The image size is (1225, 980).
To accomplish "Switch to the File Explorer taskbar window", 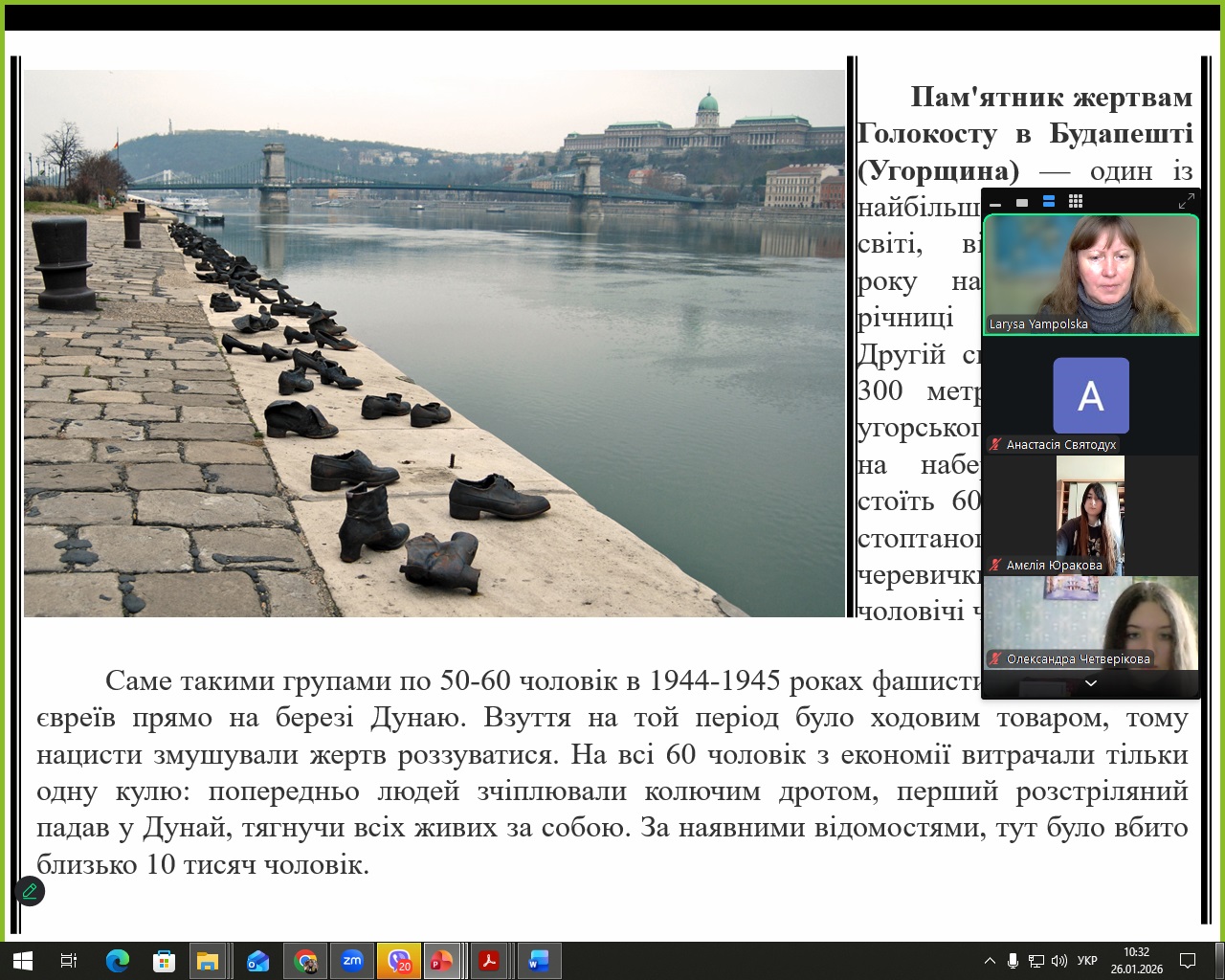I will click(x=208, y=961).
